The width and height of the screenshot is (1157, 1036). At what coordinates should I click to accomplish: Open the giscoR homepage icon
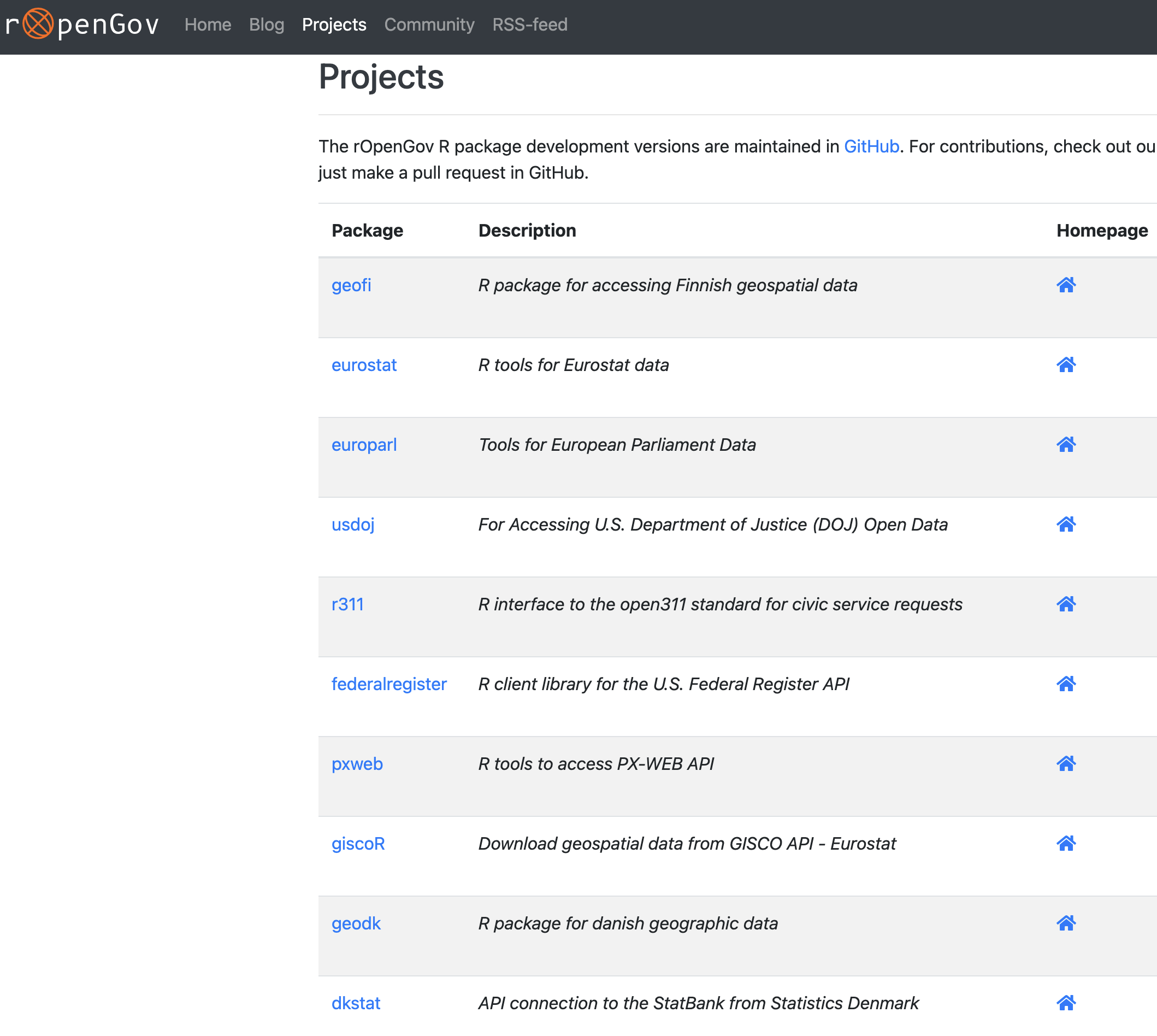pyautogui.click(x=1065, y=843)
